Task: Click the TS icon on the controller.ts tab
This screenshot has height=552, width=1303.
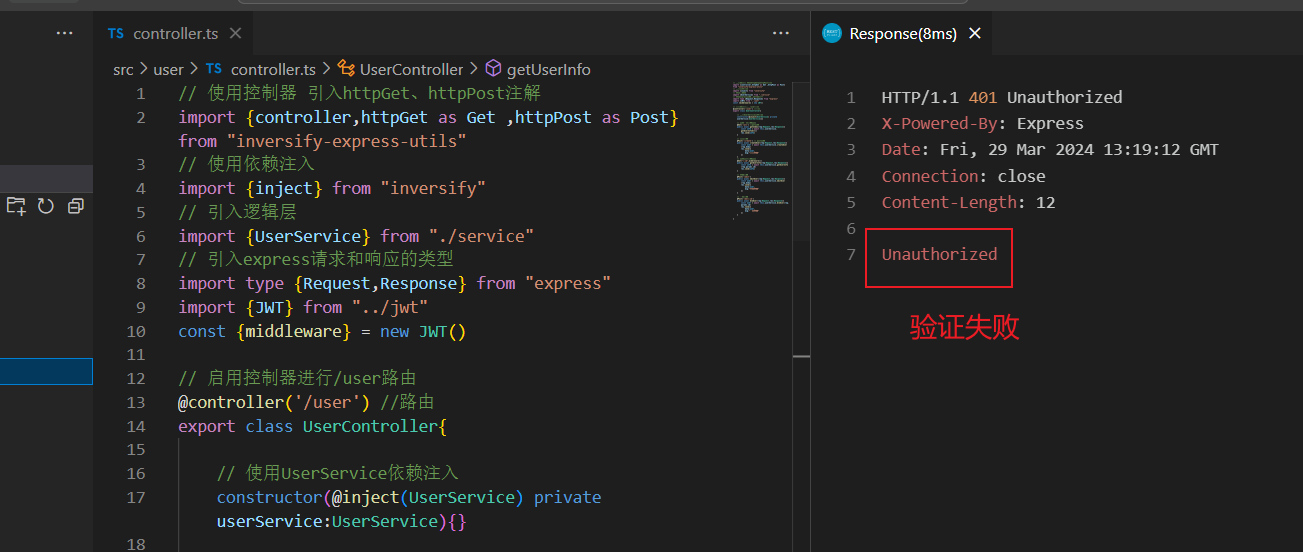Action: 116,34
